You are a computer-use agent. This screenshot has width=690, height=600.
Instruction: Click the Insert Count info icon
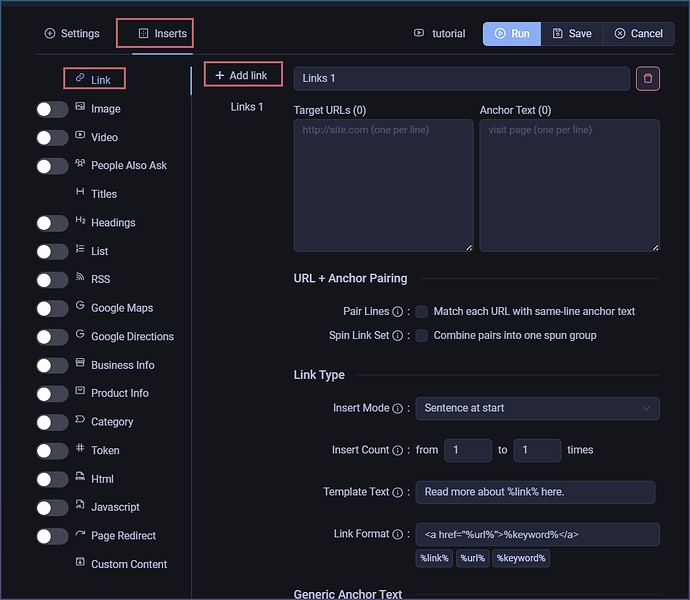pyautogui.click(x=397, y=450)
